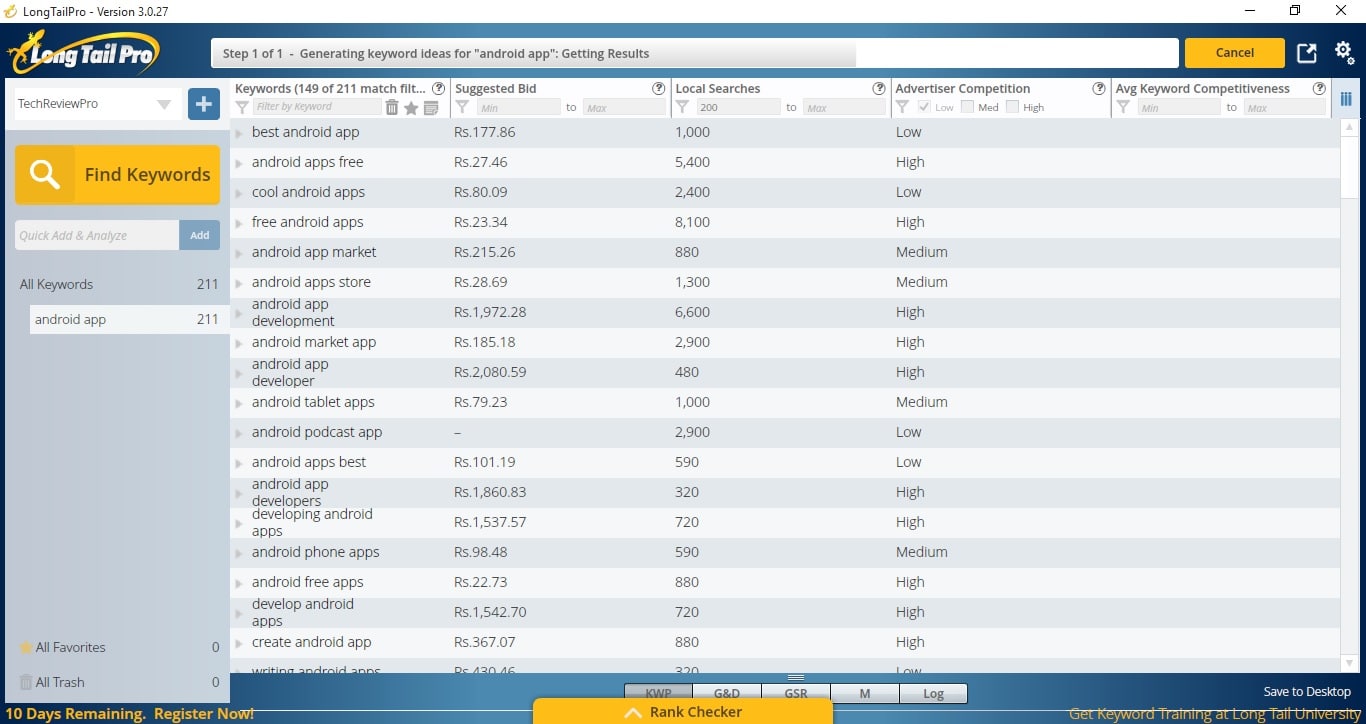
Task: Click the trash icon in the Keywords filter
Action: point(392,108)
